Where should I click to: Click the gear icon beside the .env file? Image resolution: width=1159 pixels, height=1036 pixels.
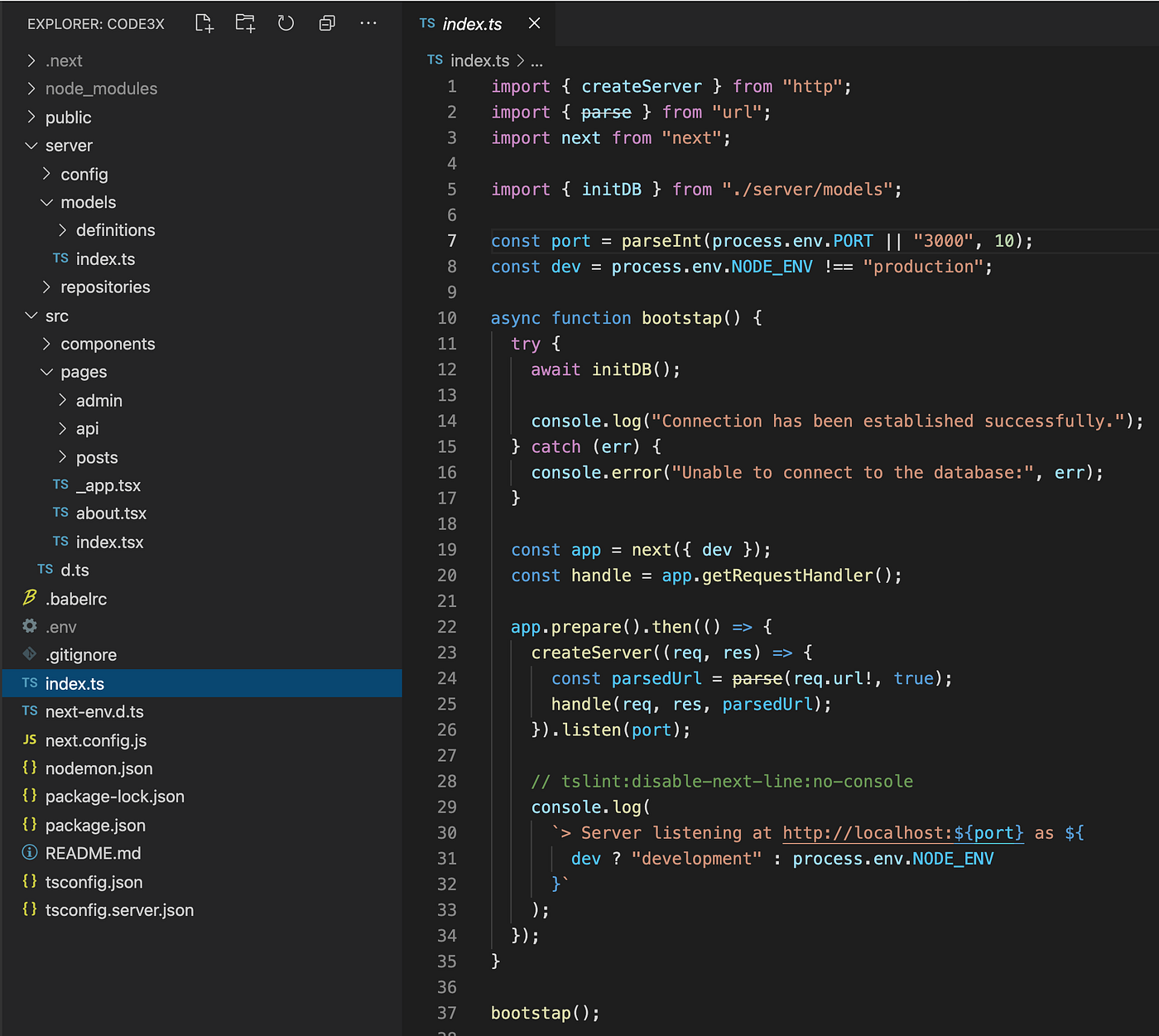point(30,626)
